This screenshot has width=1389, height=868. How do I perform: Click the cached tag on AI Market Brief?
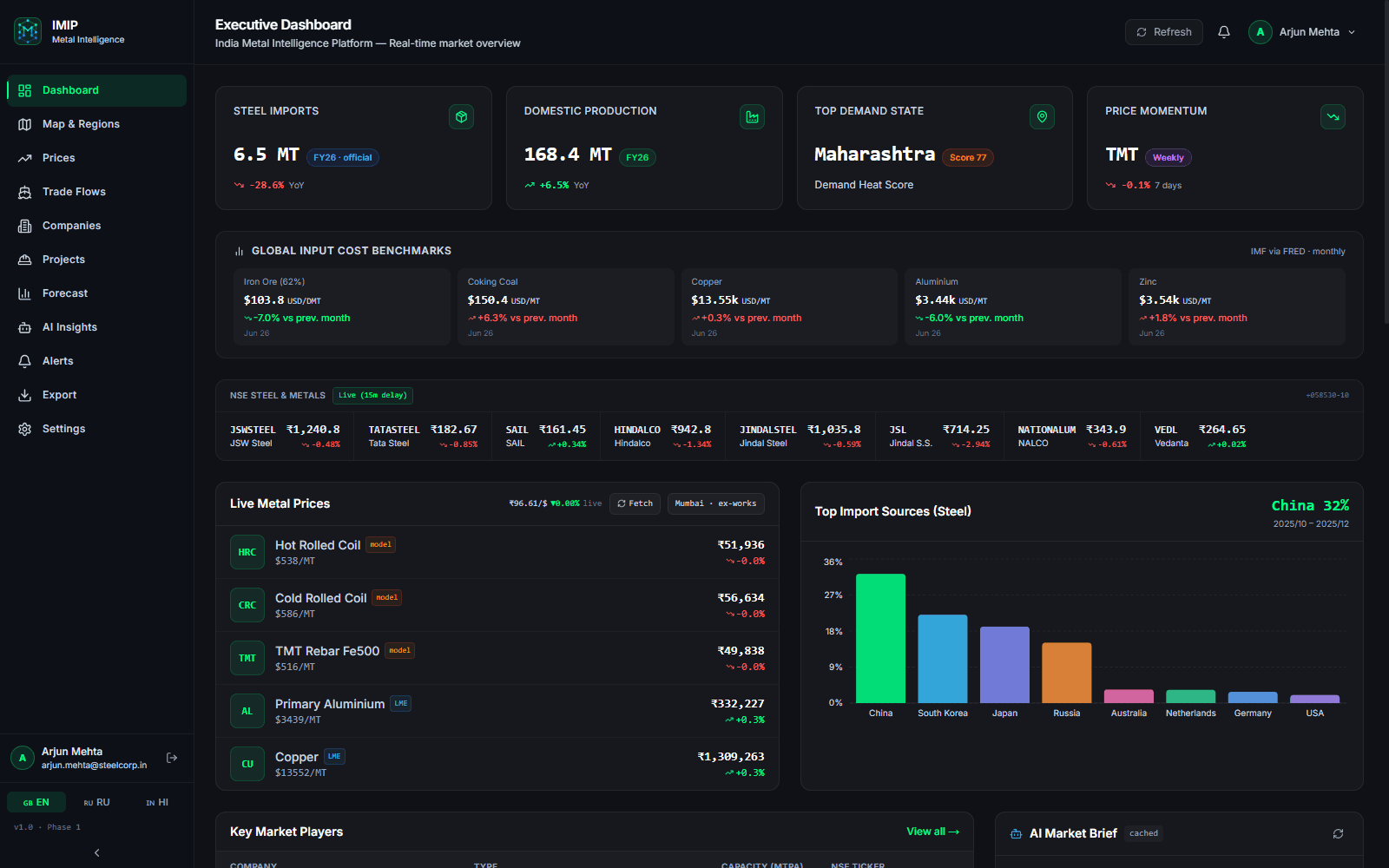point(1143,833)
